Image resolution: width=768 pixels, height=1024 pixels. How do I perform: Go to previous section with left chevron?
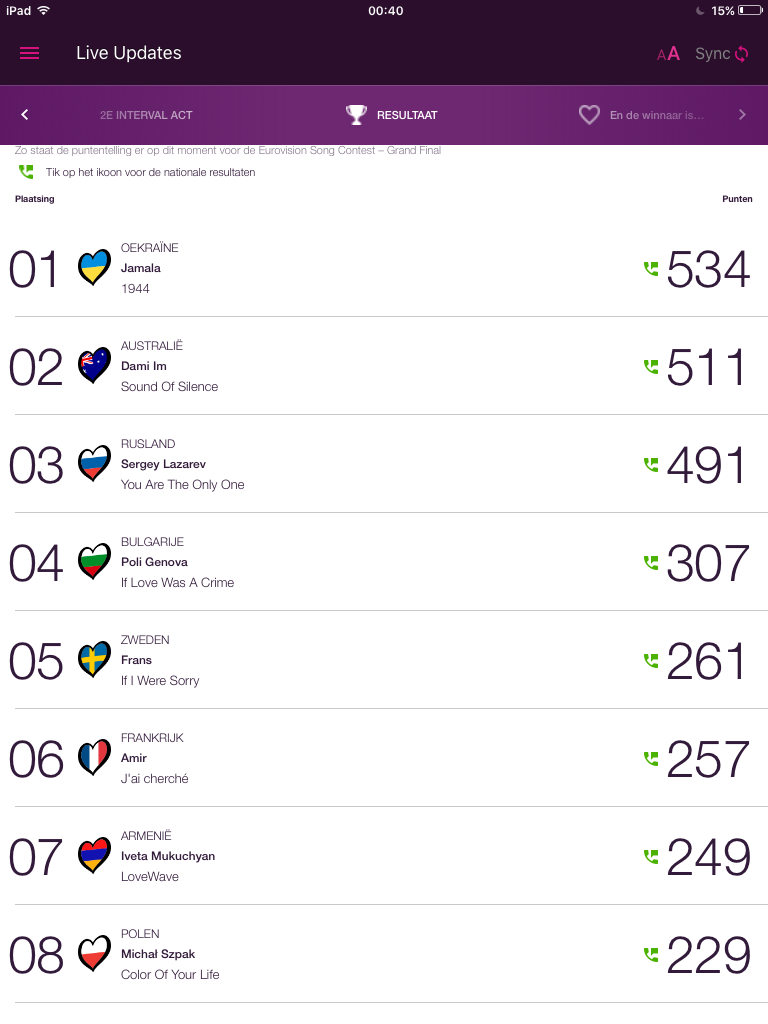tap(25, 115)
